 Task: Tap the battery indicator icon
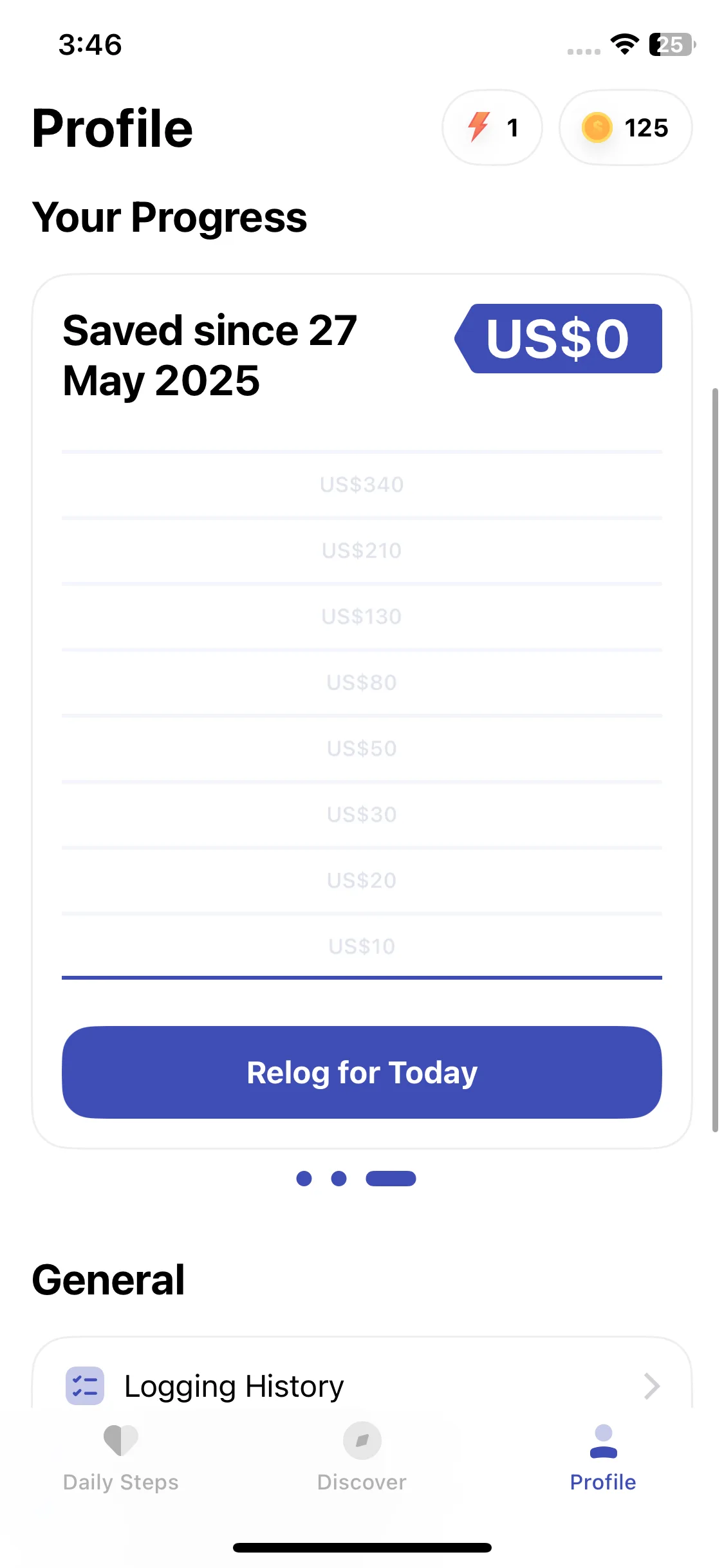coord(672,44)
